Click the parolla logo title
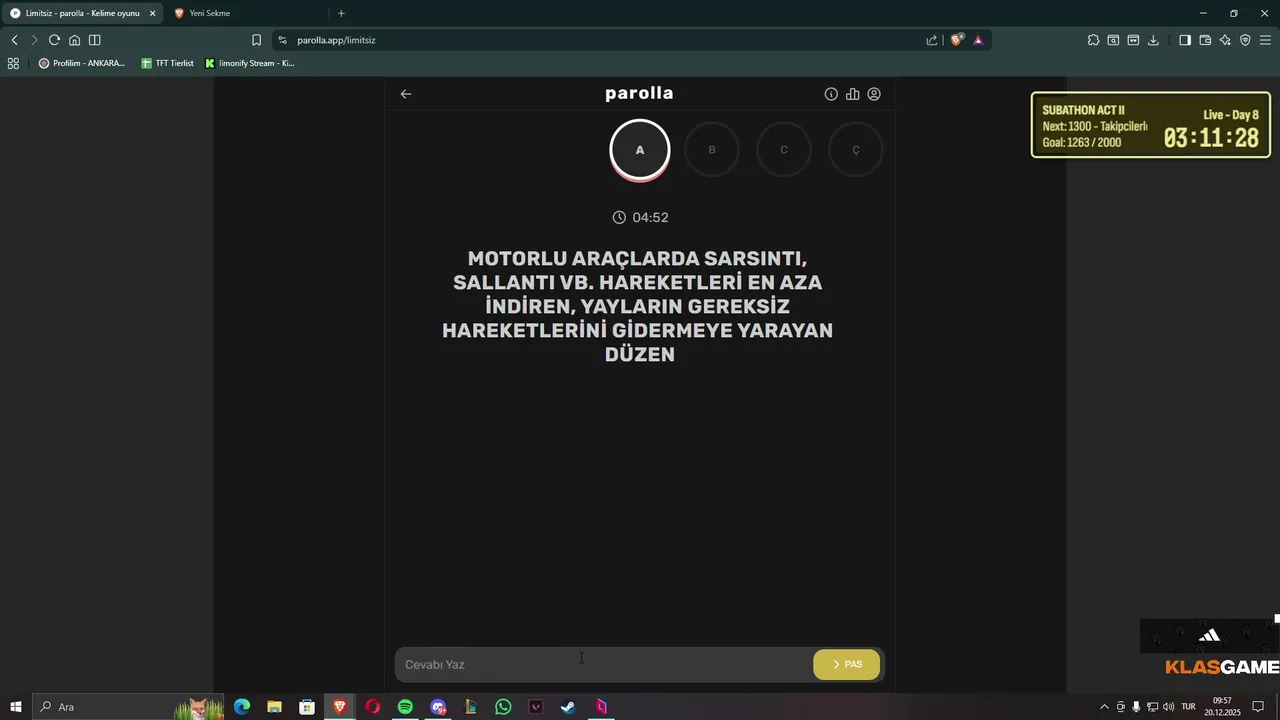The height and width of the screenshot is (720, 1280). click(x=639, y=93)
